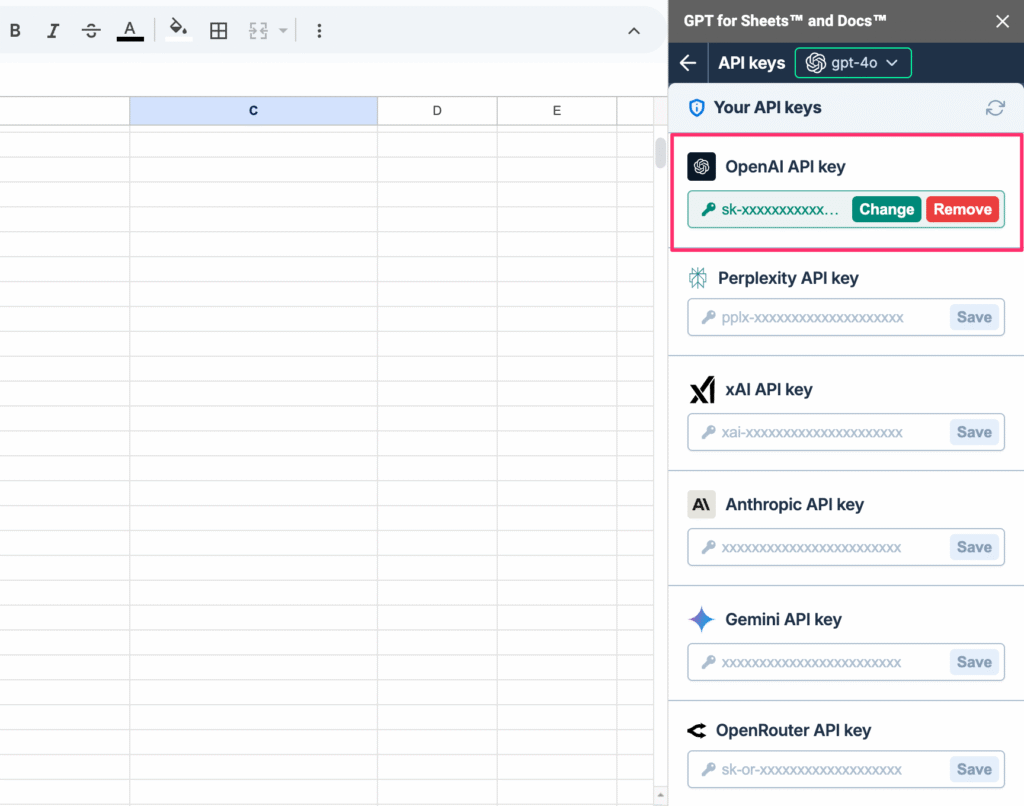1024x806 pixels.
Task: Click the OpenAI logo icon
Action: (x=701, y=167)
